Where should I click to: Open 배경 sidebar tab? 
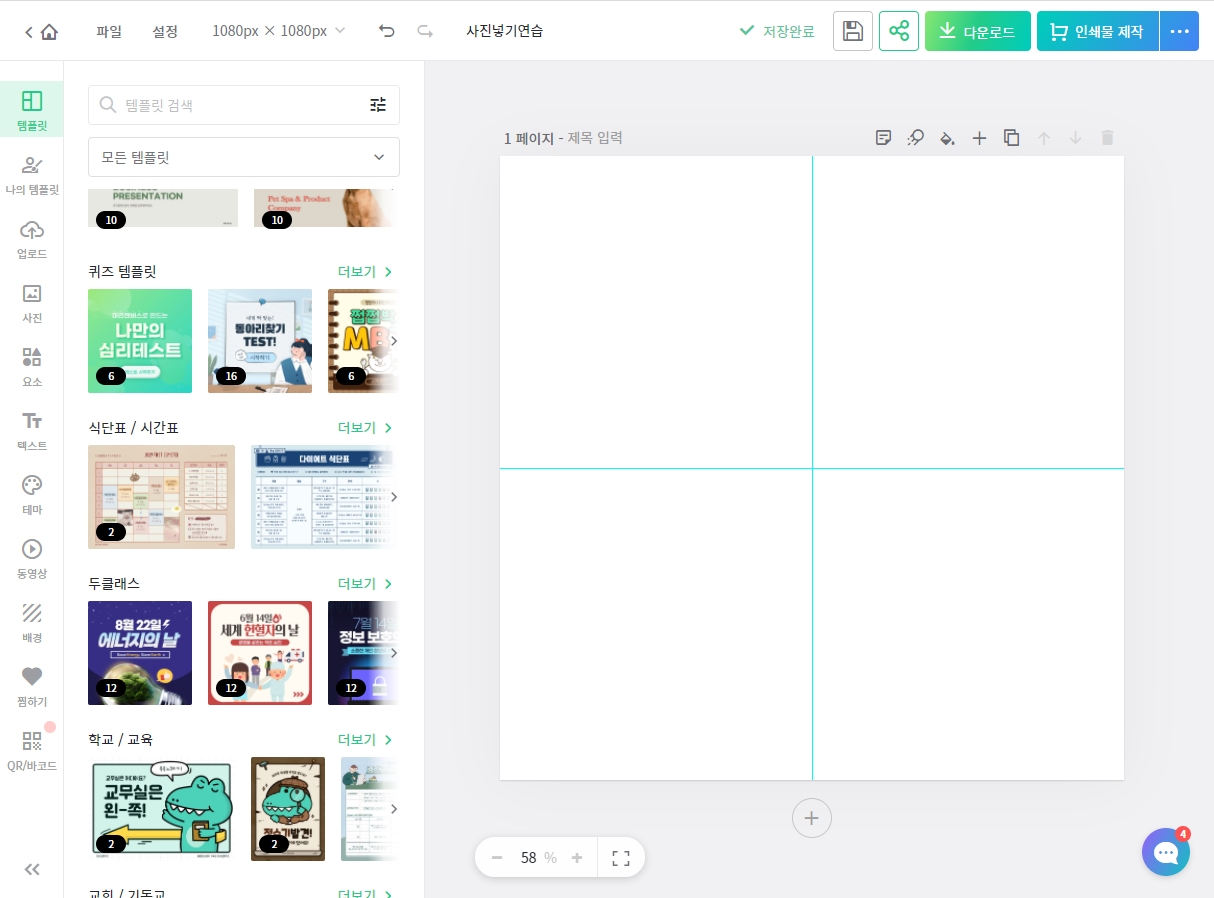tap(32, 621)
